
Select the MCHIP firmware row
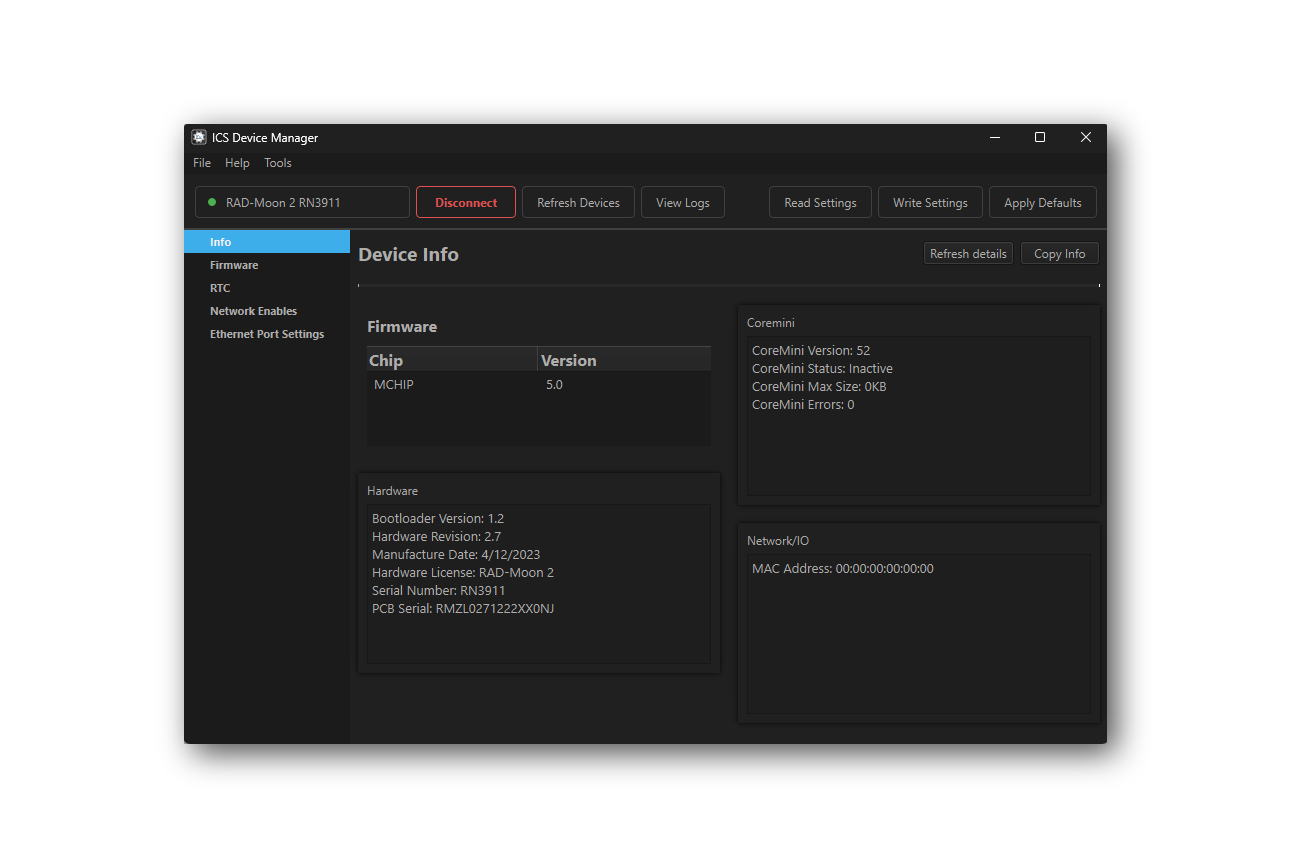(x=539, y=385)
